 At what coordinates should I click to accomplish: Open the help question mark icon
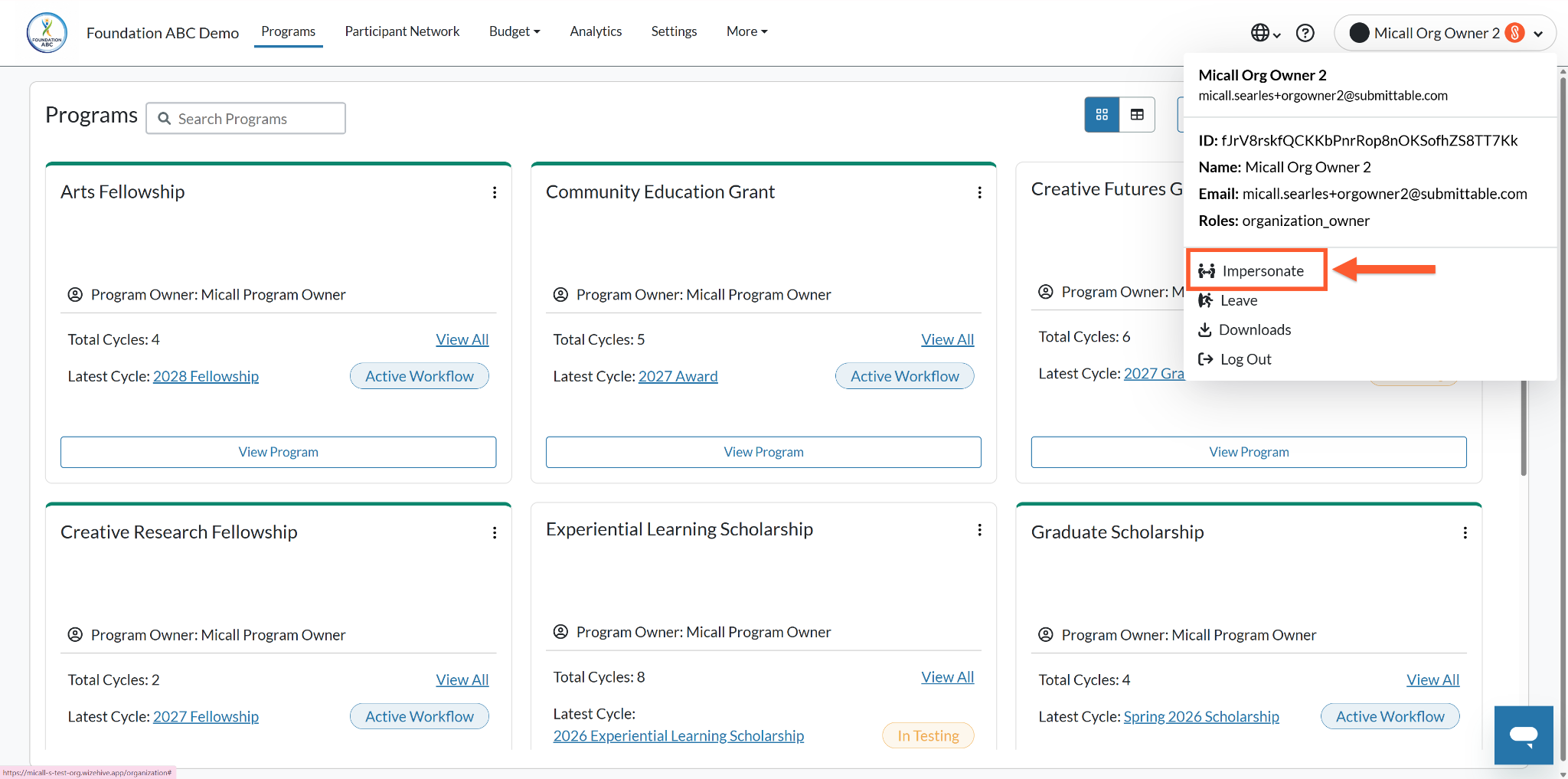pos(1305,33)
